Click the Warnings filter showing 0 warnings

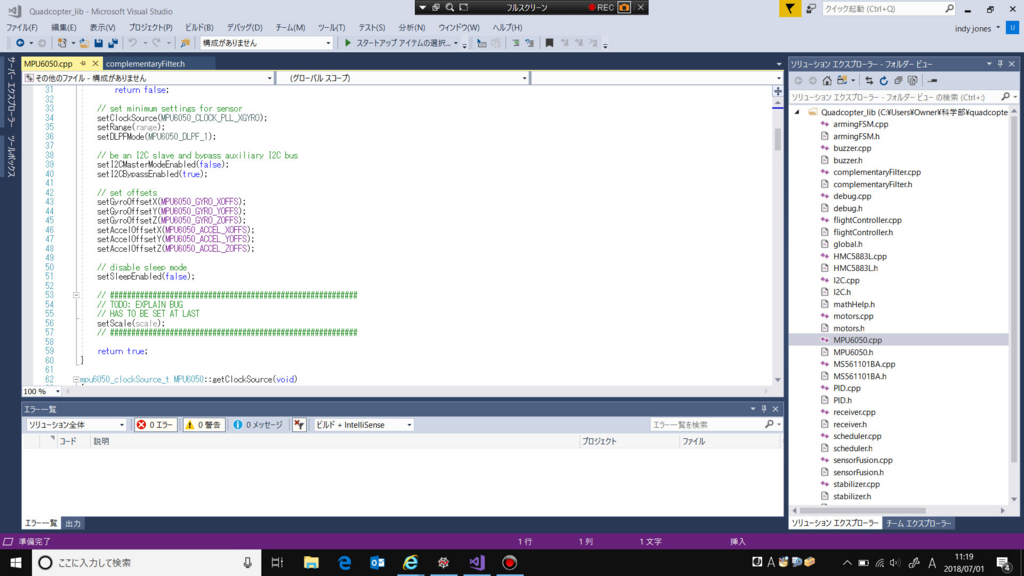(205, 423)
